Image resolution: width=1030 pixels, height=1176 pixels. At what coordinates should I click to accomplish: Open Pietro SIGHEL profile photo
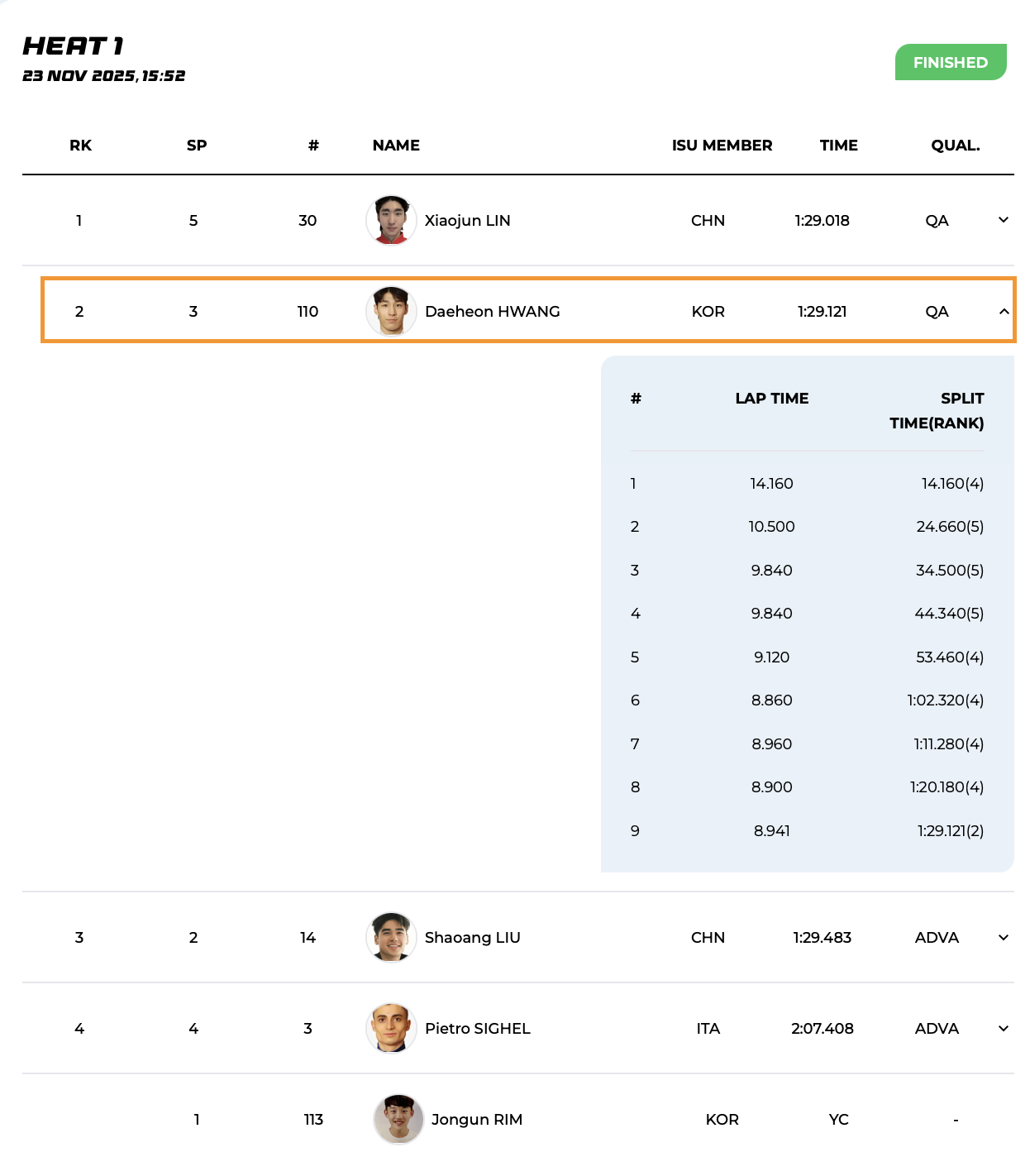[391, 1028]
